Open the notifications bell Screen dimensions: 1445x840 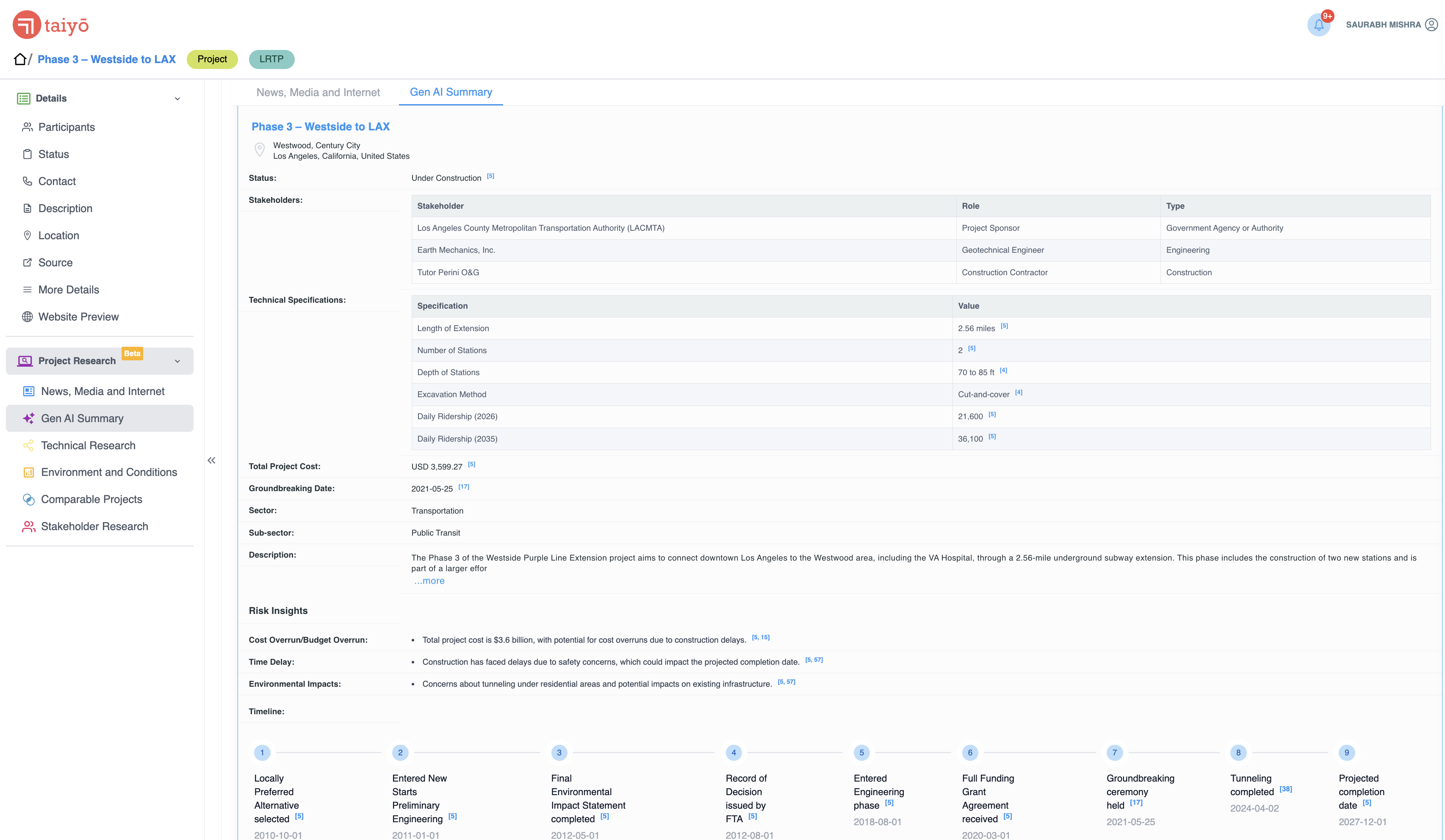(1318, 25)
